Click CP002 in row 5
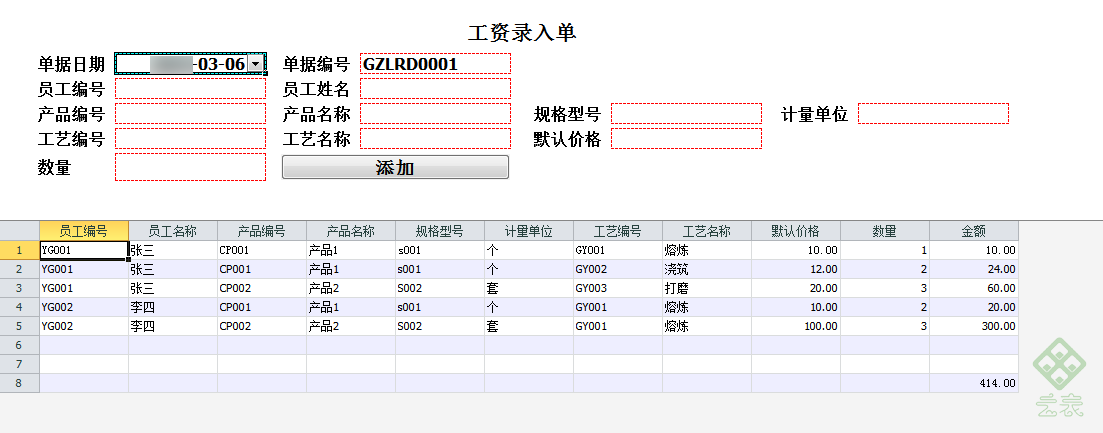This screenshot has width=1103, height=433. (262, 326)
